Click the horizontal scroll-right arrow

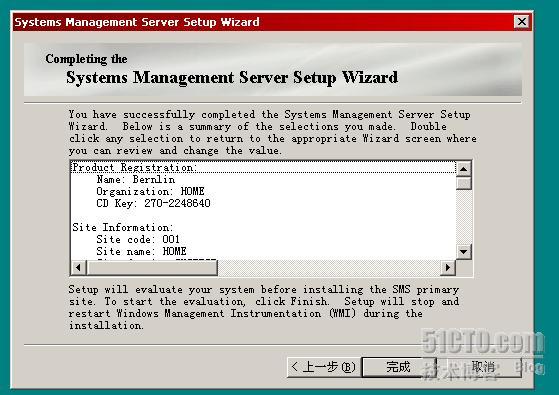[448, 267]
